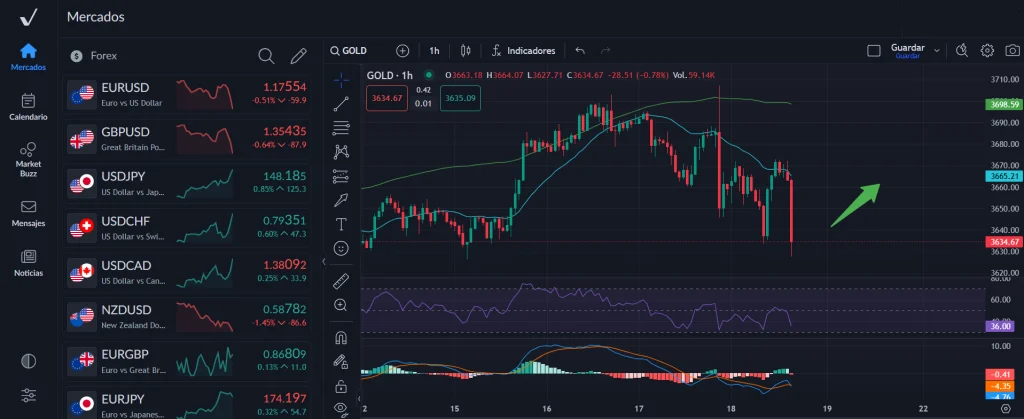The width and height of the screenshot is (1024, 419).
Task: Select the text annotation tool
Action: click(x=342, y=223)
